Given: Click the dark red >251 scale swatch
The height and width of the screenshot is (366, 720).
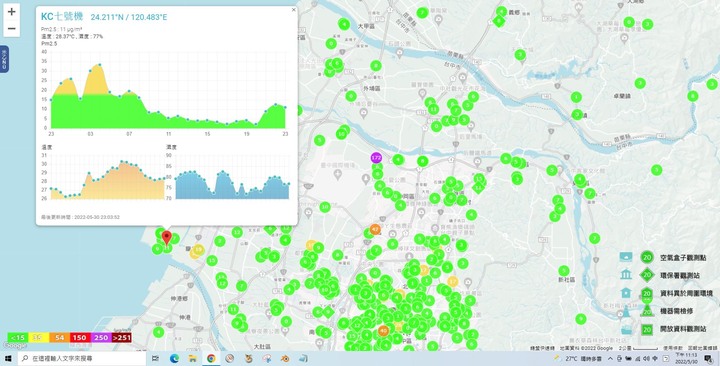Looking at the screenshot, I should coord(122,338).
